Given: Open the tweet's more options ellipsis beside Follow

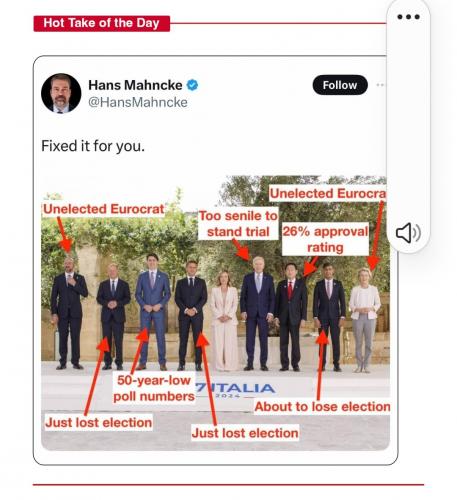Looking at the screenshot, I should (x=381, y=85).
